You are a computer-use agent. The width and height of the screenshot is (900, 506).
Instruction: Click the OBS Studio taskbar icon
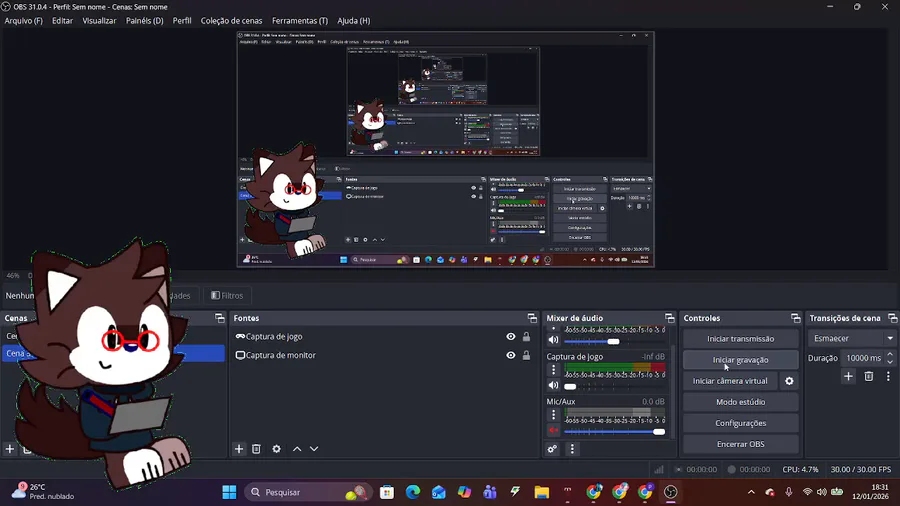click(670, 492)
